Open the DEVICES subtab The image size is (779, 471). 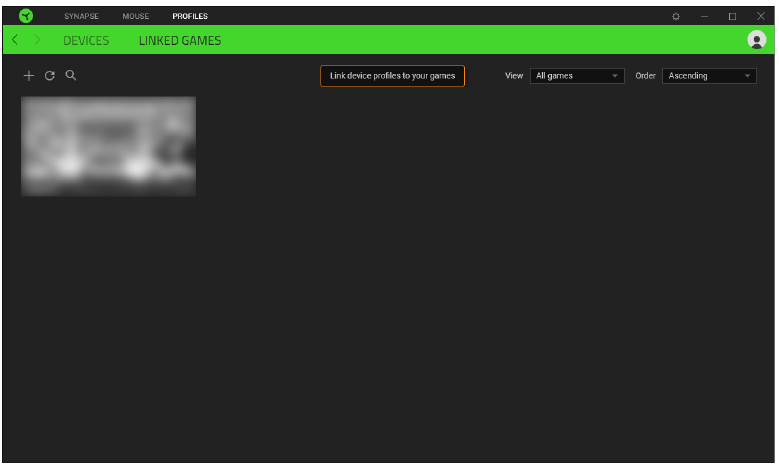pos(86,41)
